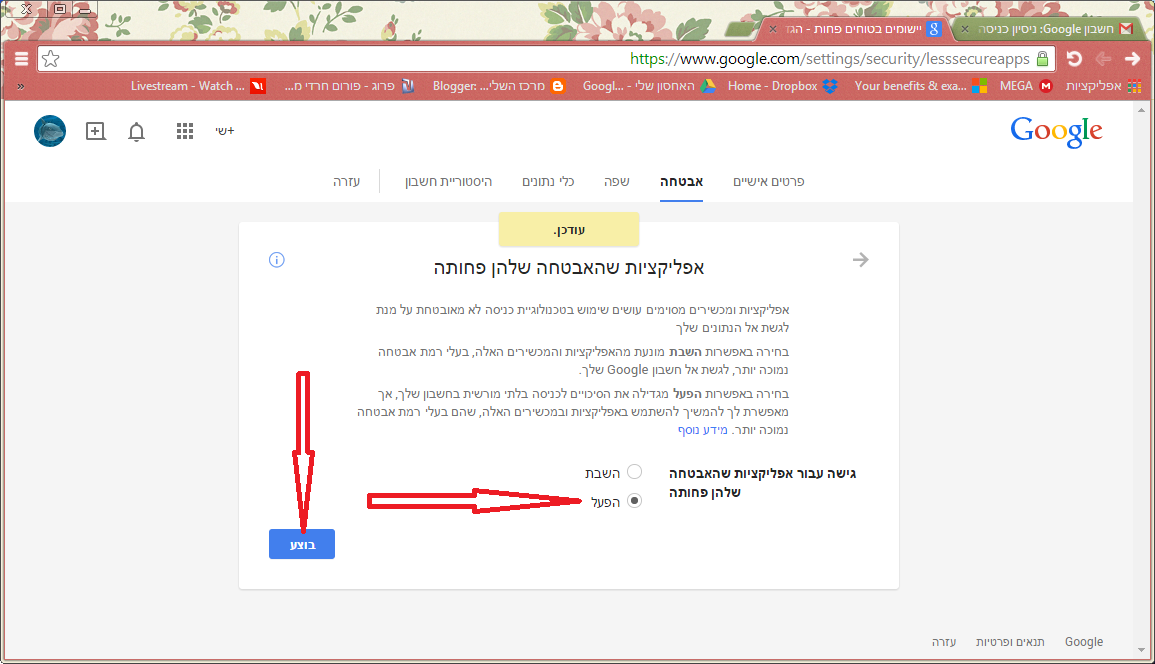
Task: Open Google+ share box icon
Action: point(96,131)
